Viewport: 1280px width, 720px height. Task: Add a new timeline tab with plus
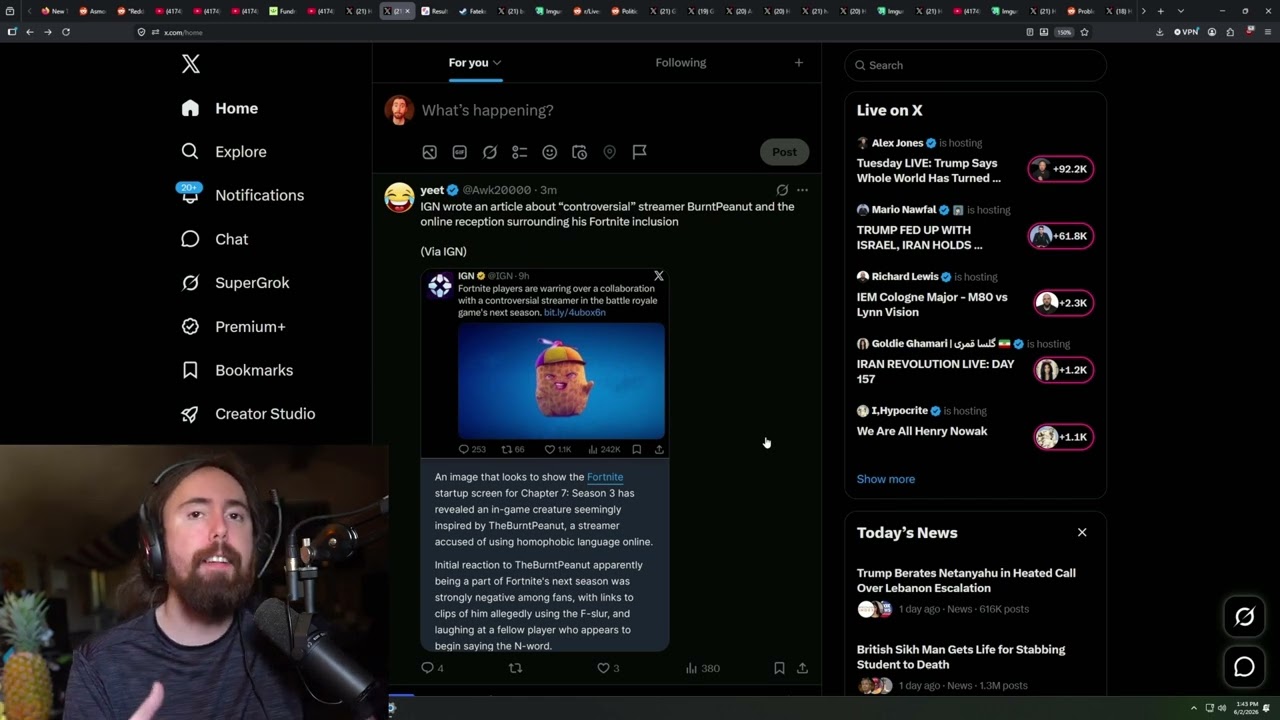point(798,63)
